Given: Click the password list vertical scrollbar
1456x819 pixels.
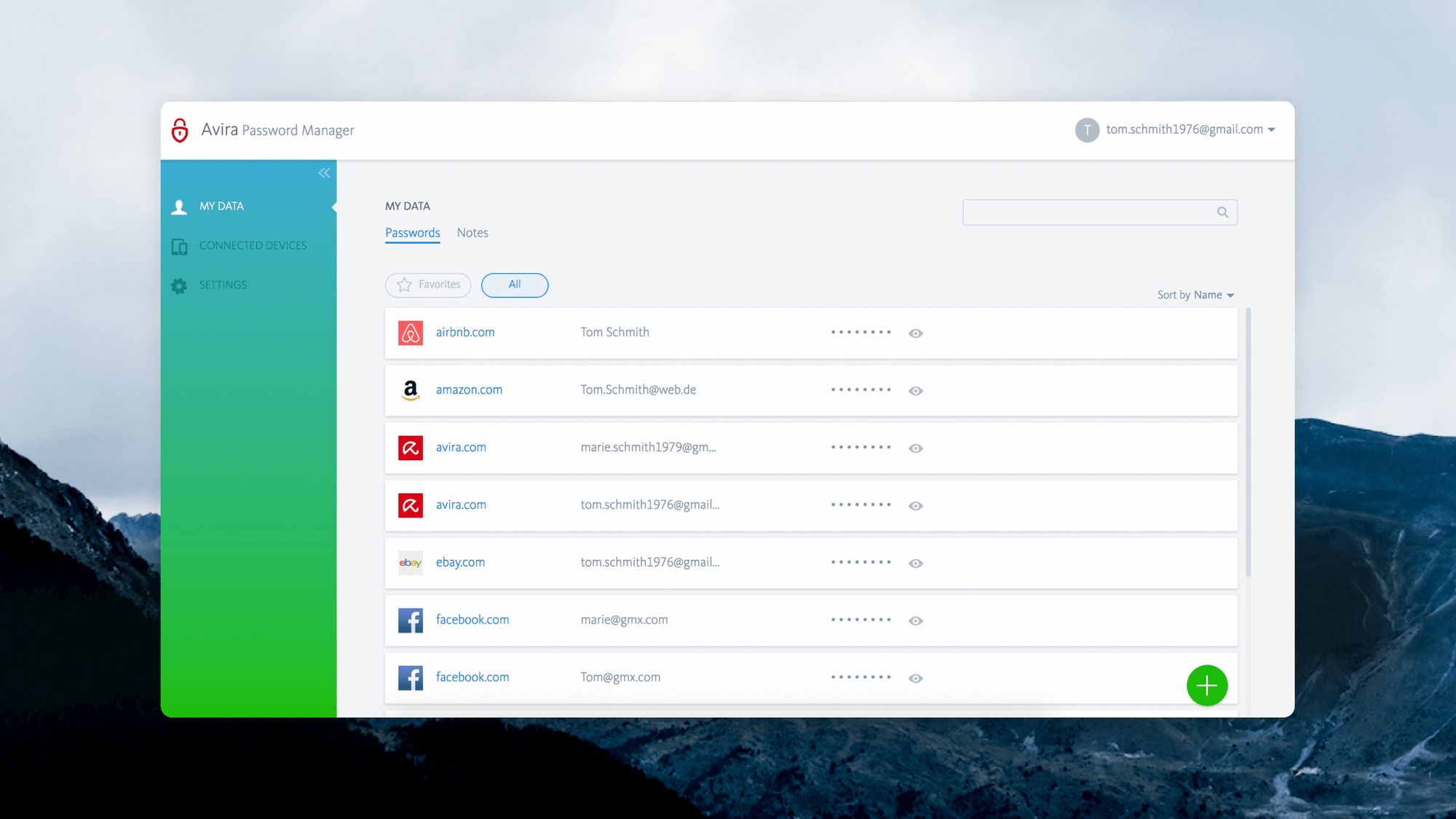Looking at the screenshot, I should pos(1248,443).
